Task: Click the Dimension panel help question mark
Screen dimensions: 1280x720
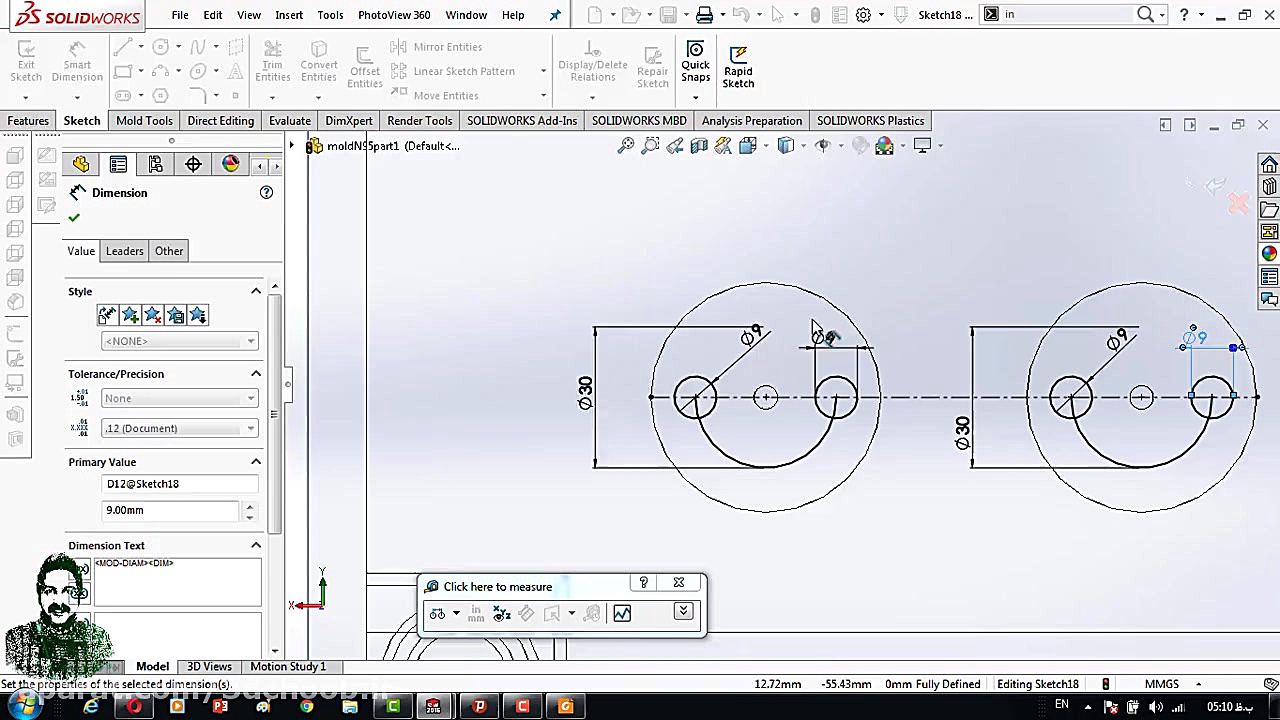Action: (x=266, y=192)
